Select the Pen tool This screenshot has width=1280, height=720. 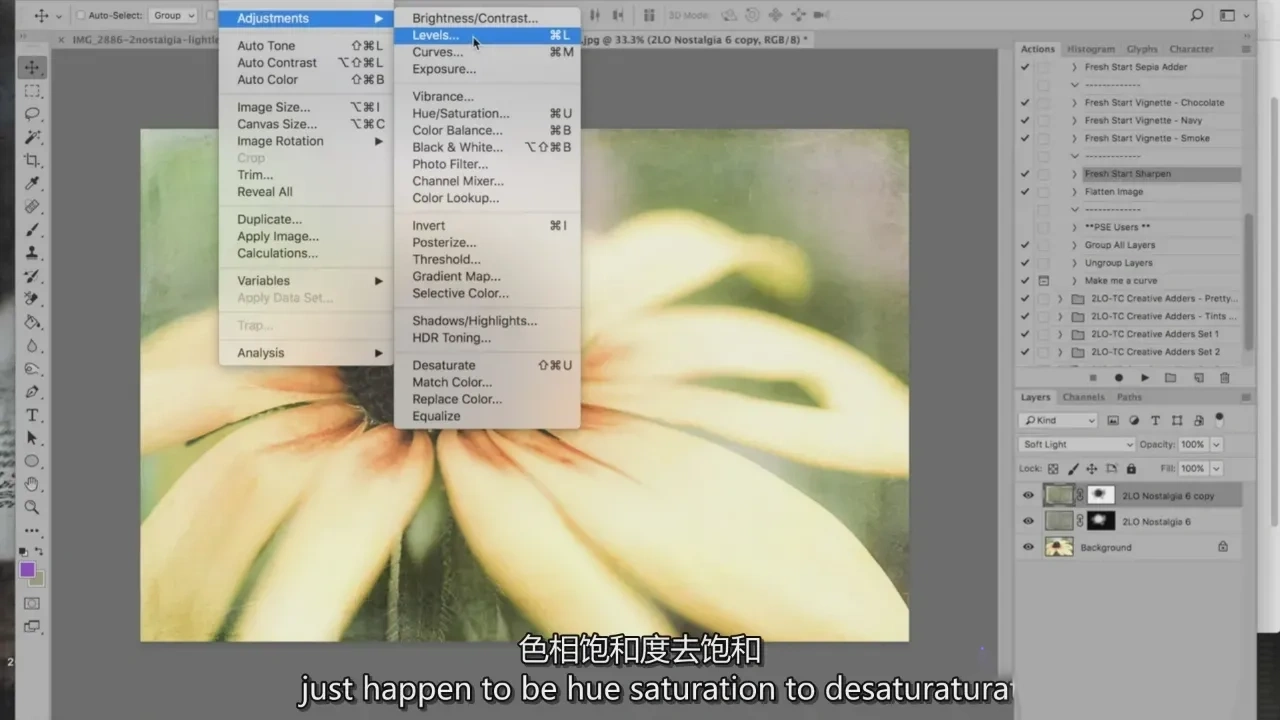[33, 392]
